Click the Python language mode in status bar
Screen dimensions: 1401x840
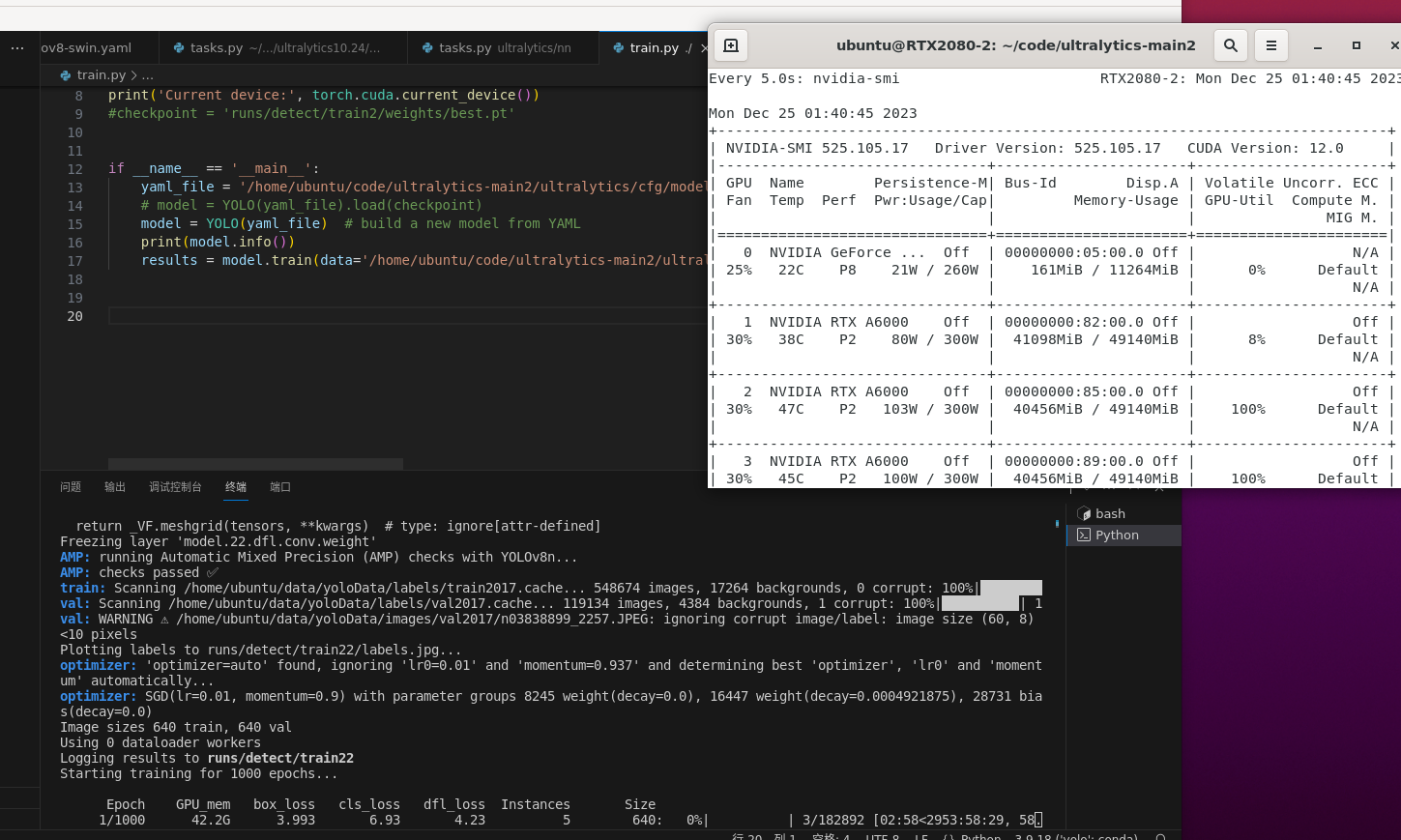pyautogui.click(x=980, y=836)
